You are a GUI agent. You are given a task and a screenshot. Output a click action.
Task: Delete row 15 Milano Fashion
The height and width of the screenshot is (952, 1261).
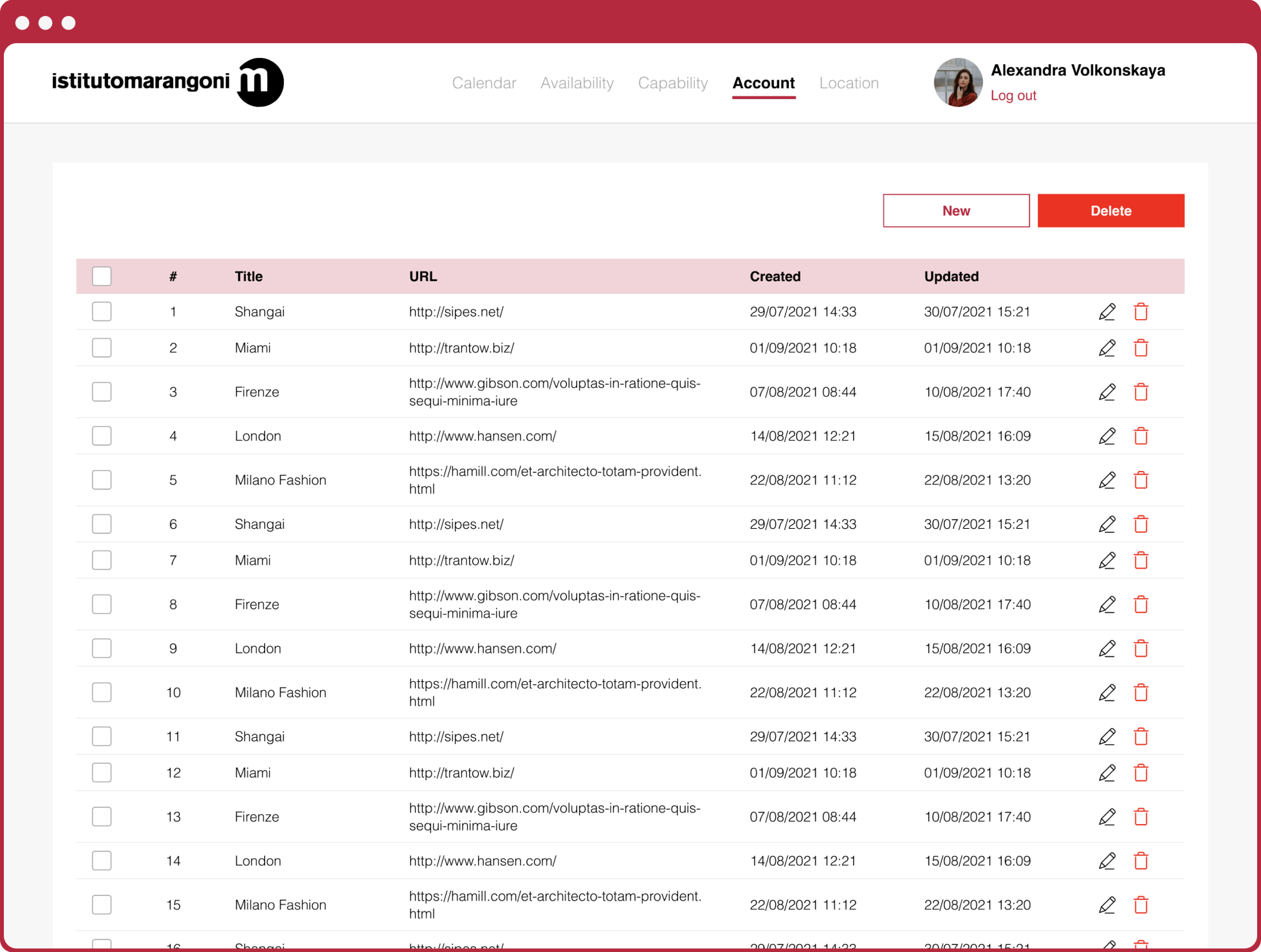pyautogui.click(x=1141, y=905)
